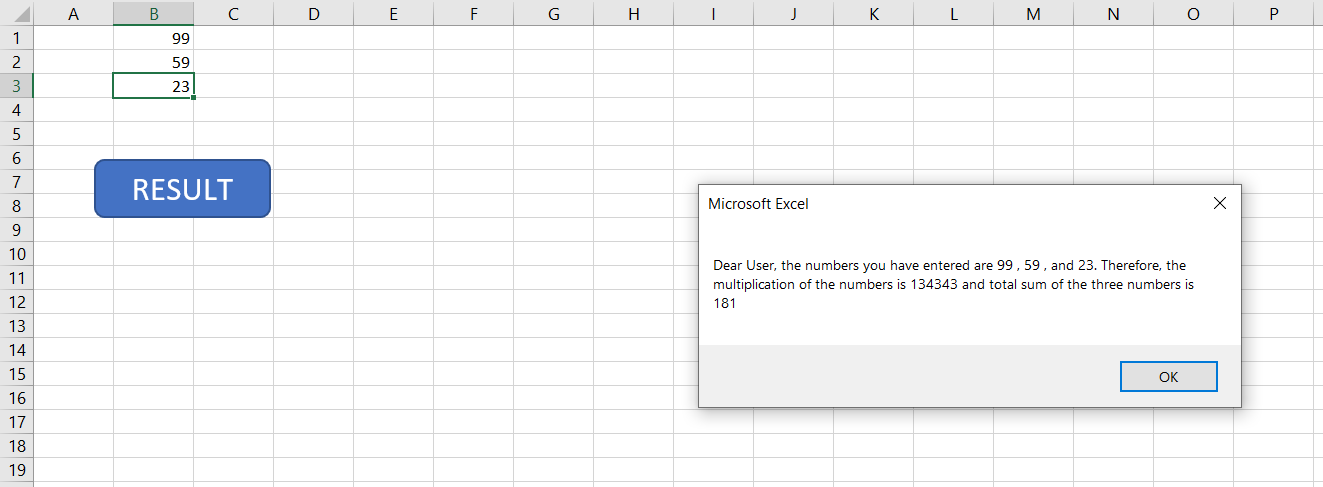1323x487 pixels.
Task: Select column A header
Action: point(73,14)
